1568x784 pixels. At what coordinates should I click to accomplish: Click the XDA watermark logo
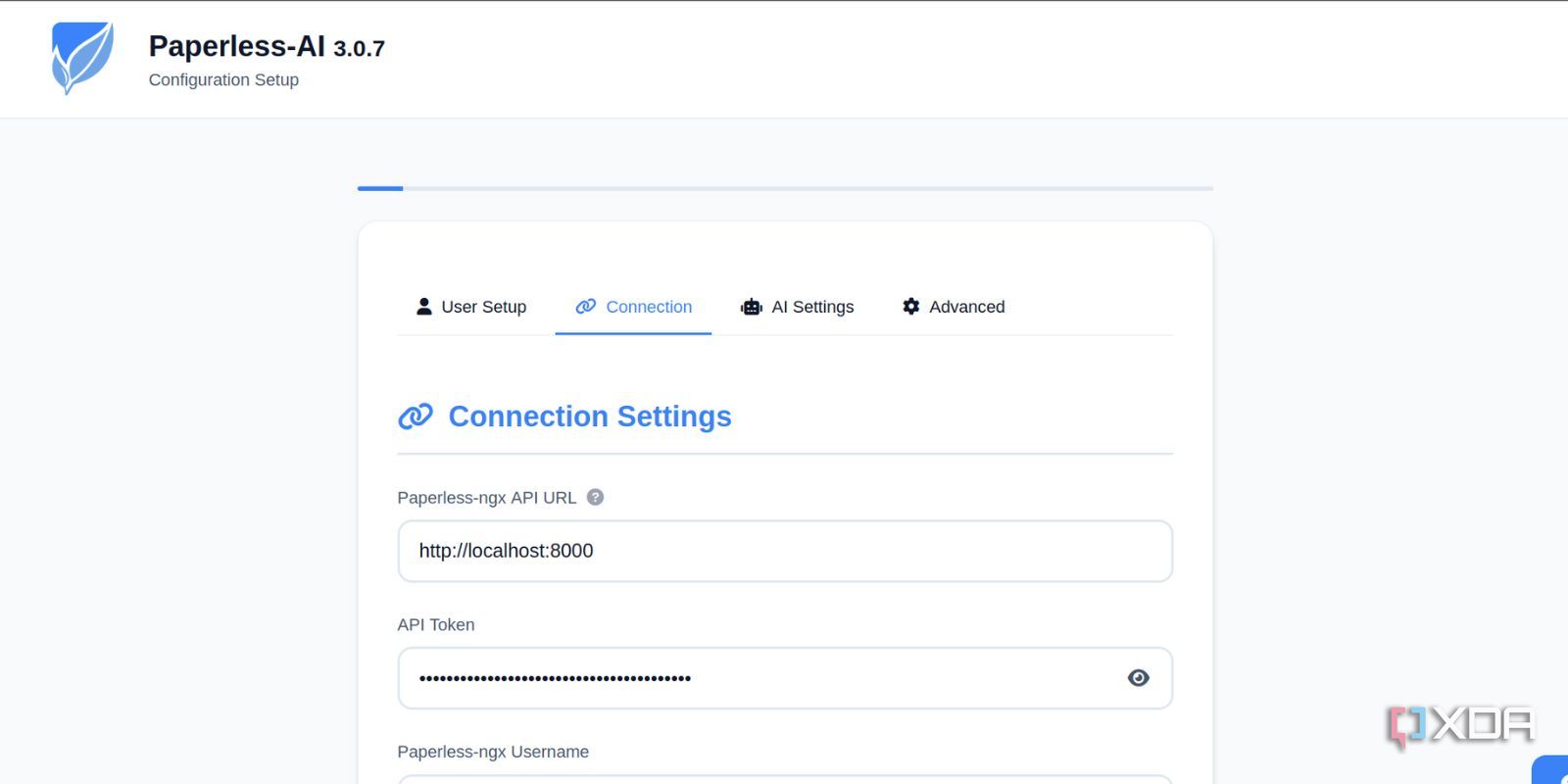point(1461,726)
